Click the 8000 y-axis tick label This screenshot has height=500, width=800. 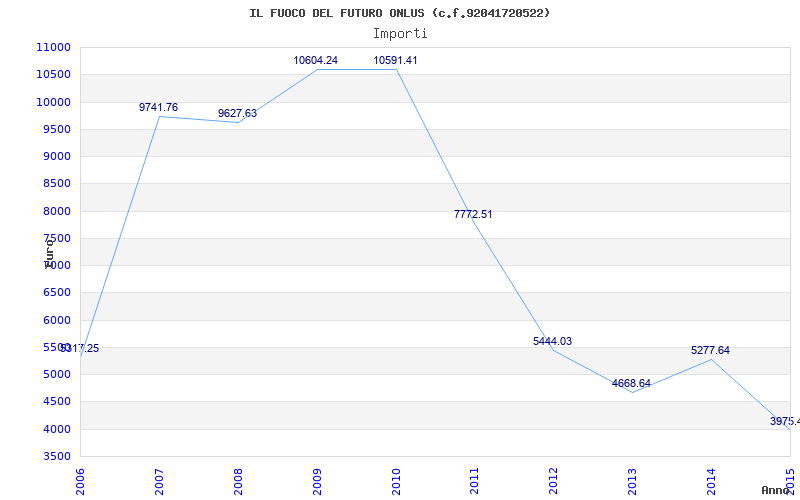(56, 211)
